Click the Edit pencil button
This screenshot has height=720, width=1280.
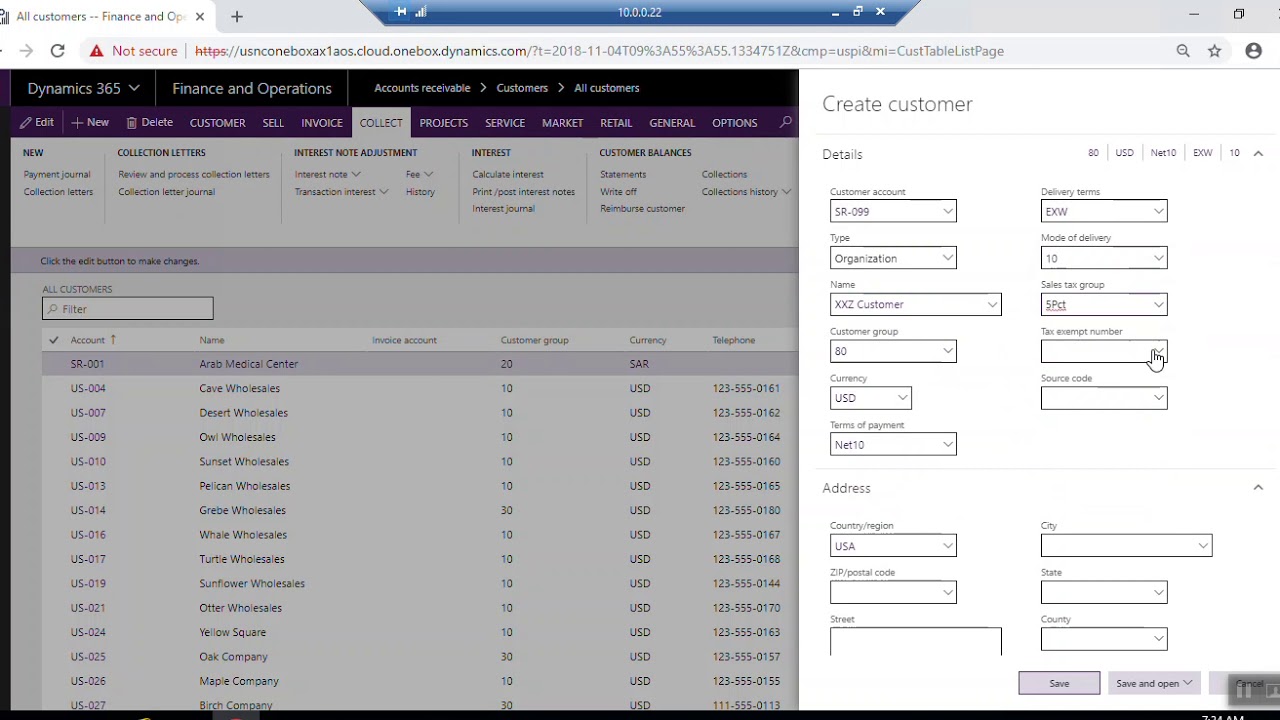pyautogui.click(x=38, y=122)
